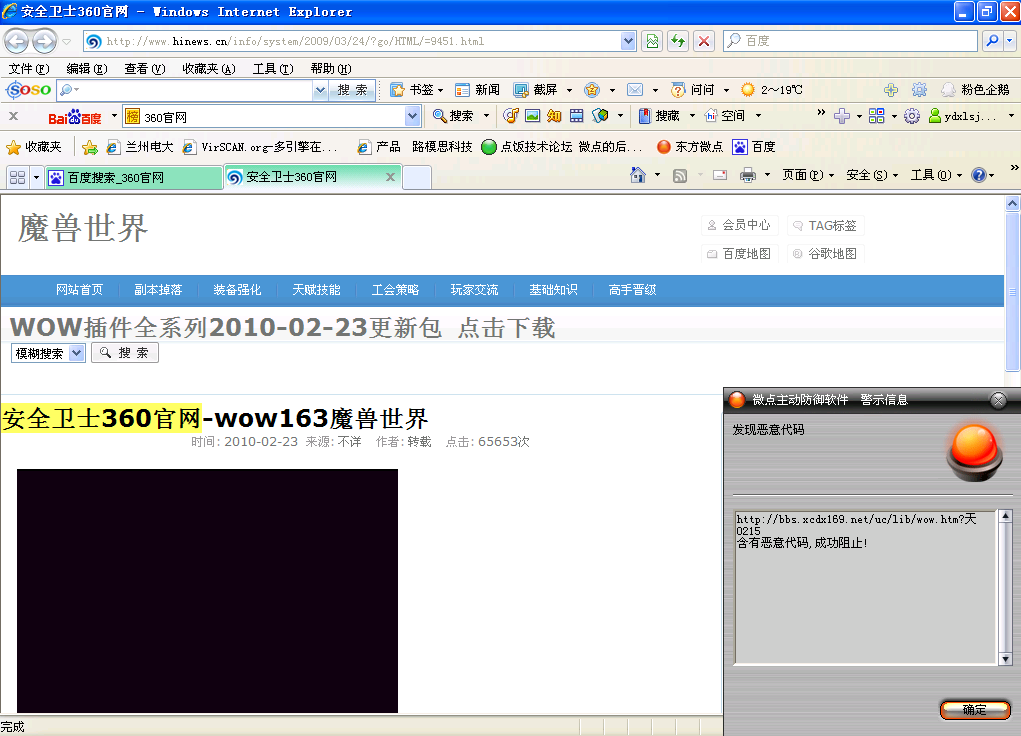Screen dimensions: 1021x736
Task: Click the Baidu toolbar music note icon
Action: pyautogui.click(x=510, y=116)
